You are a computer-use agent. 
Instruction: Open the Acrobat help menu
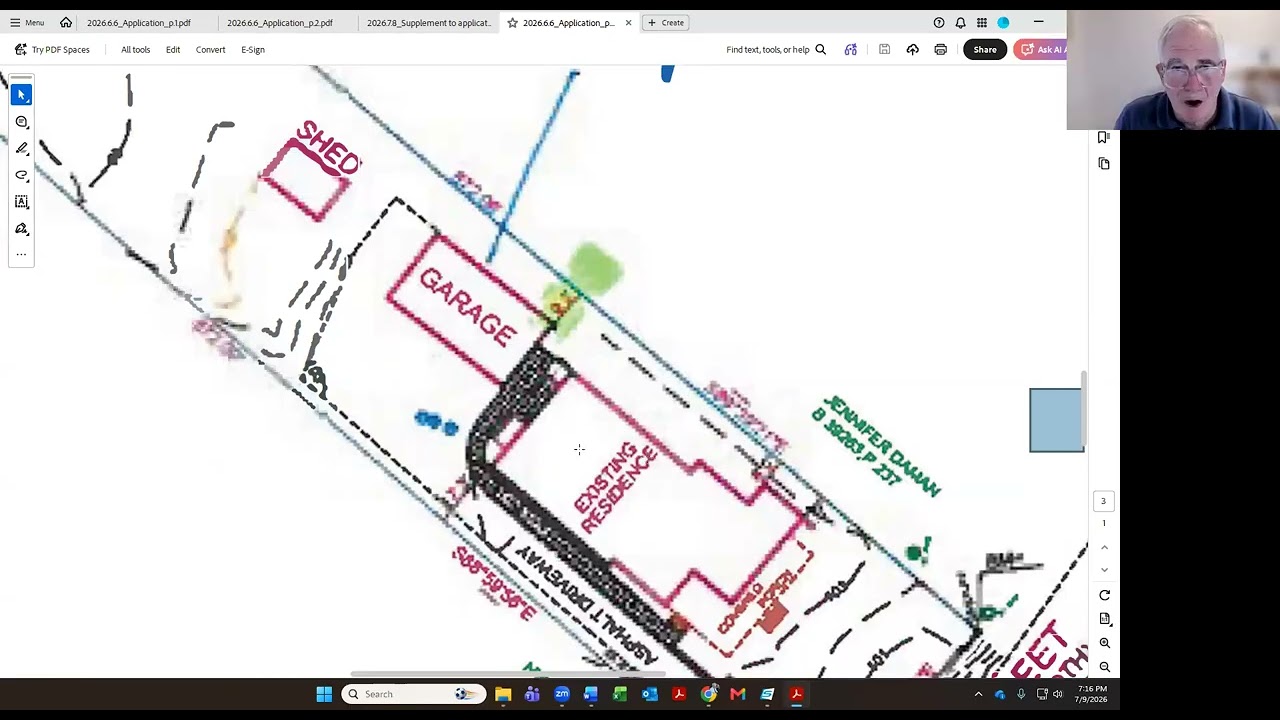pyautogui.click(x=939, y=23)
